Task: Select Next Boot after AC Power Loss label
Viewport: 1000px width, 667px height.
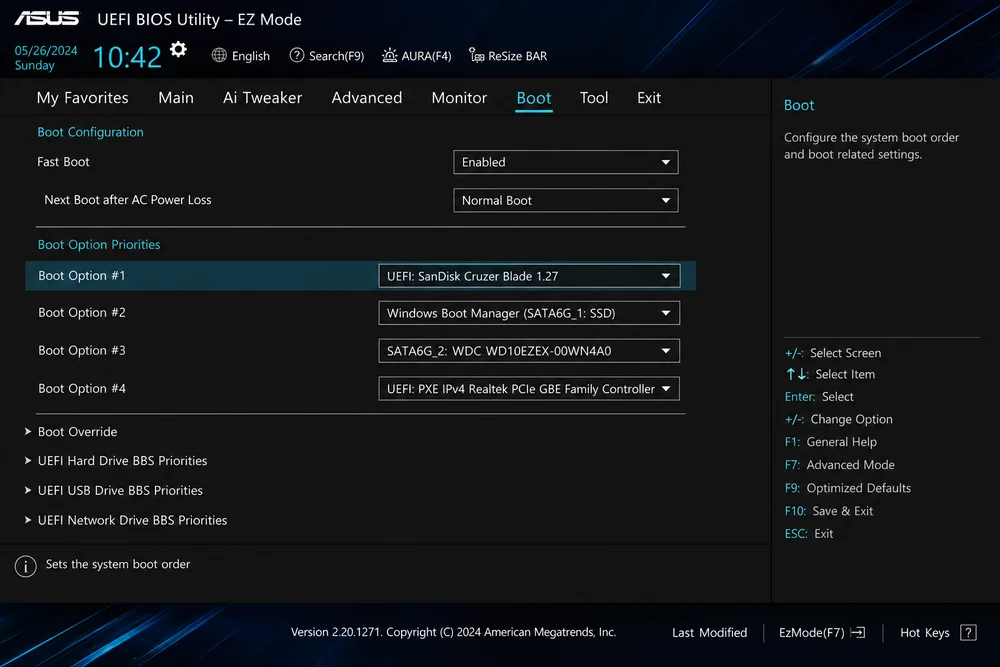Action: click(128, 200)
